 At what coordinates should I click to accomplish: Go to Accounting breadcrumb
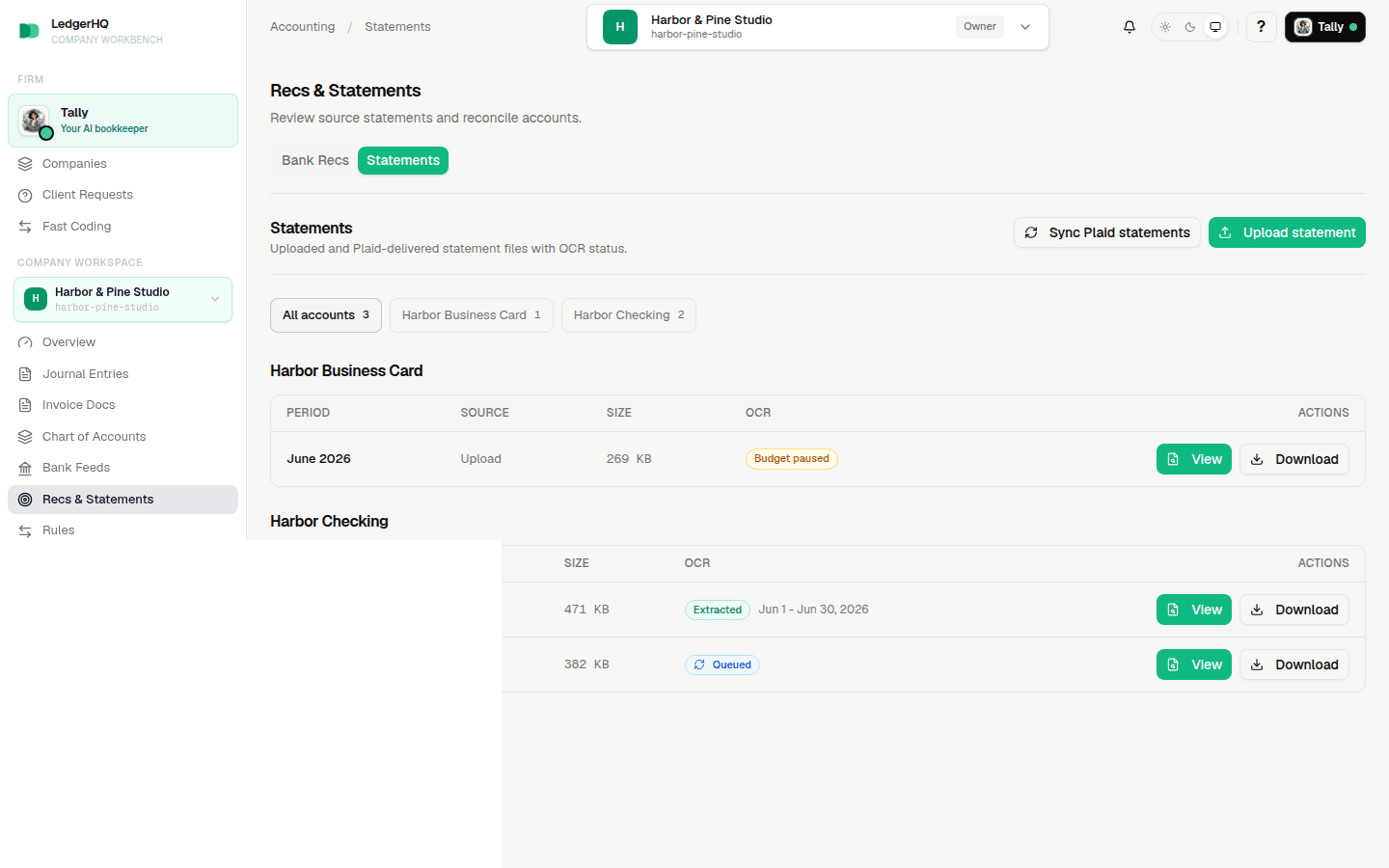tap(303, 27)
